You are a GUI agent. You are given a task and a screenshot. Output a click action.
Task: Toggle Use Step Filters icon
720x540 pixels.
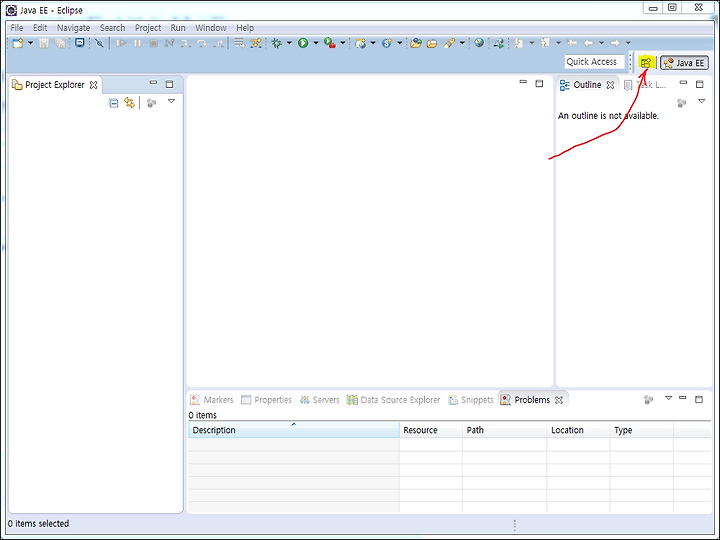pos(255,43)
